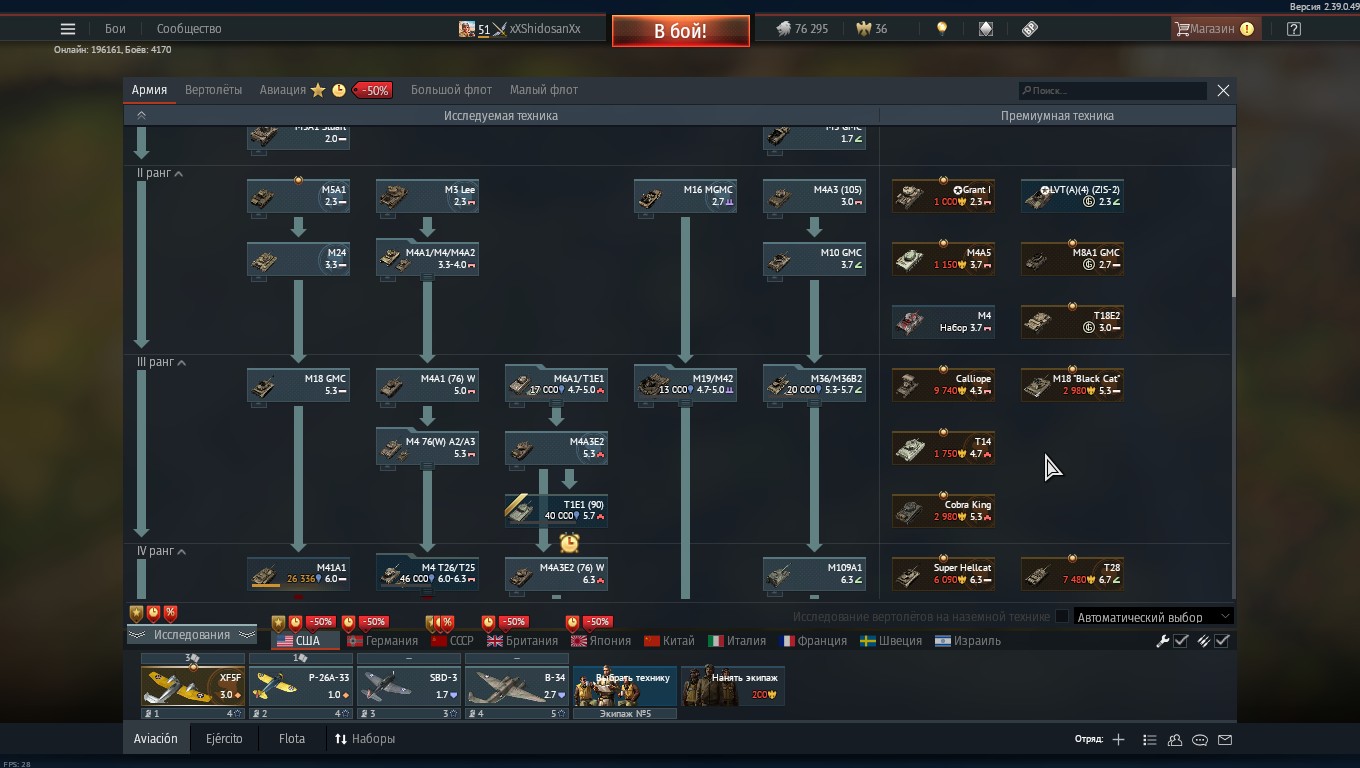This screenshot has width=1360, height=768.
Task: Select the premium Cobra King tank
Action: [943, 511]
